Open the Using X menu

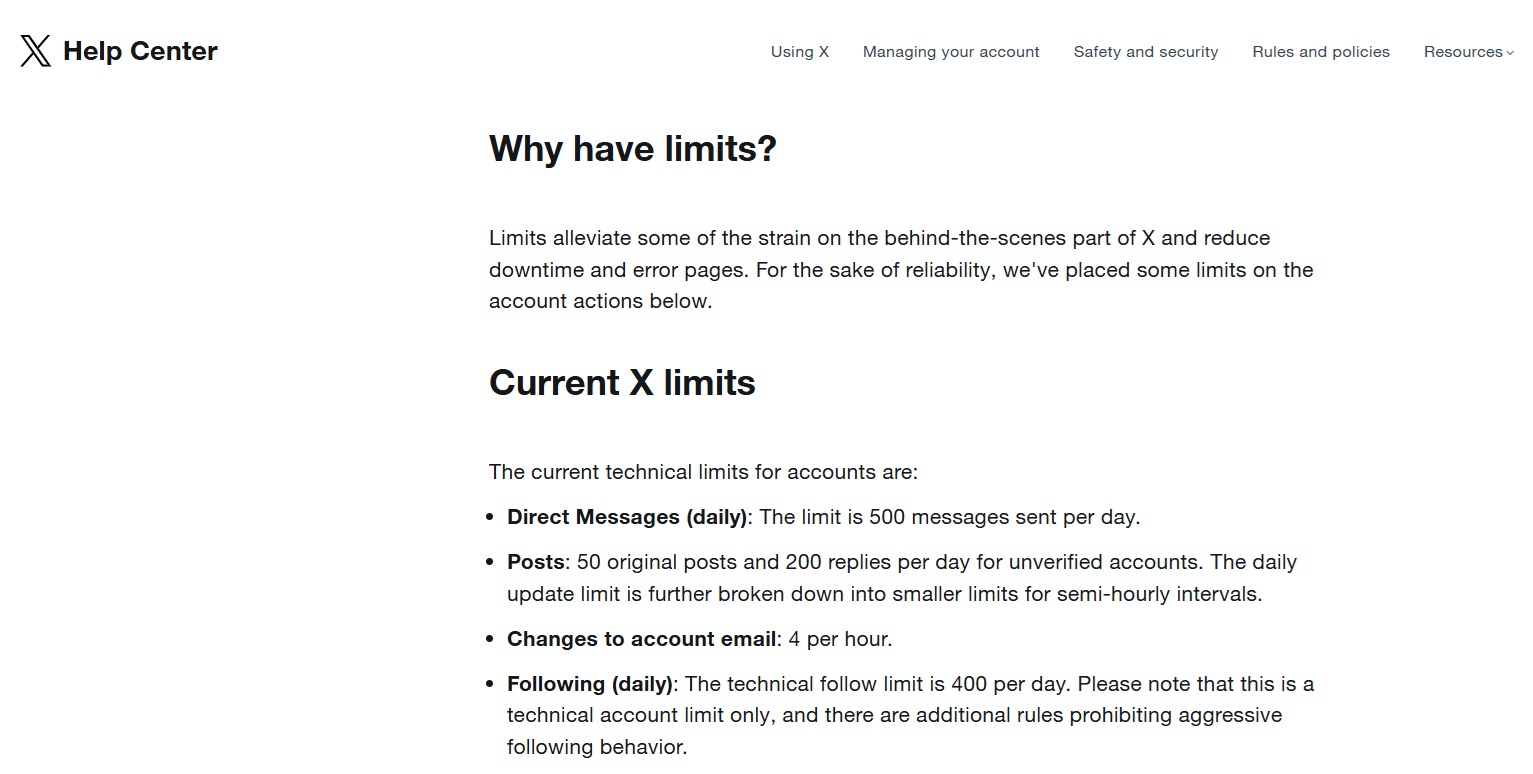click(x=800, y=52)
